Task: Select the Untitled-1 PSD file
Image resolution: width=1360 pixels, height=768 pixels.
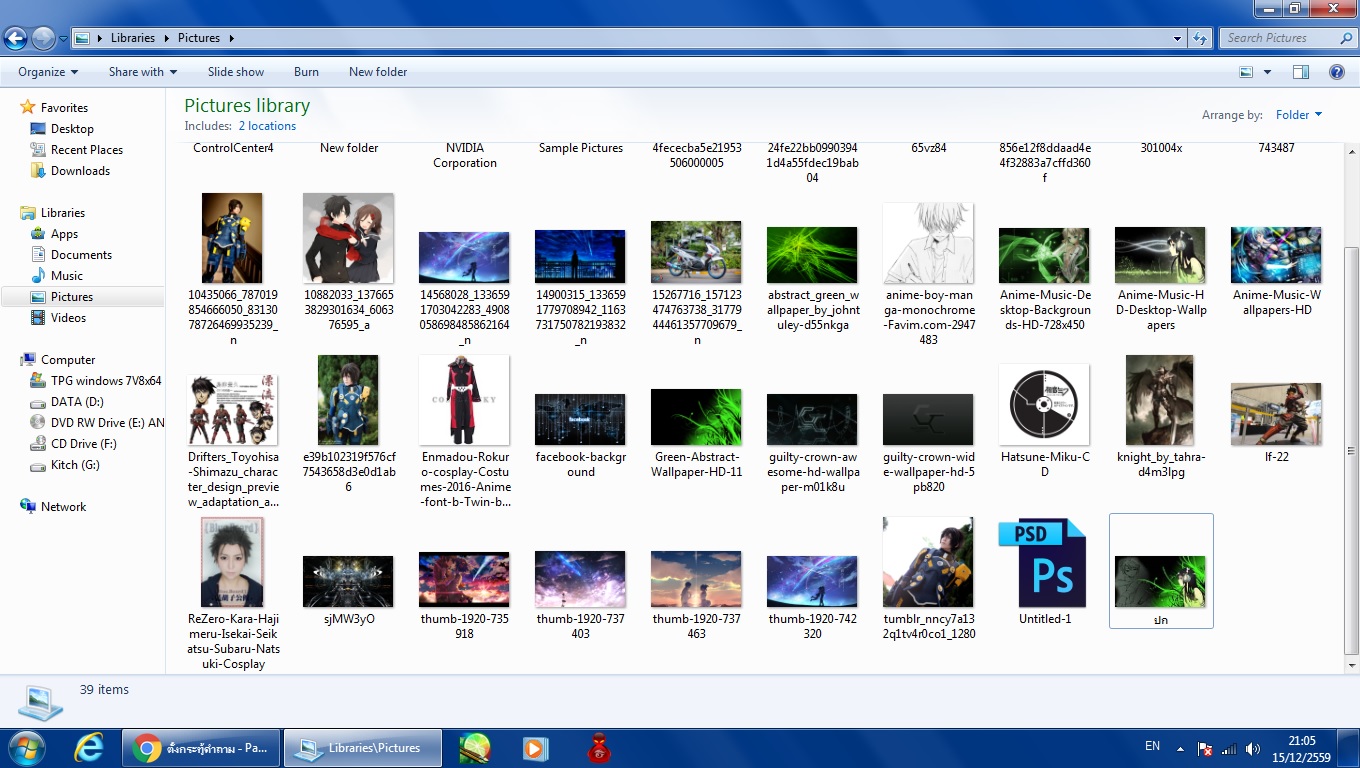Action: (1045, 572)
